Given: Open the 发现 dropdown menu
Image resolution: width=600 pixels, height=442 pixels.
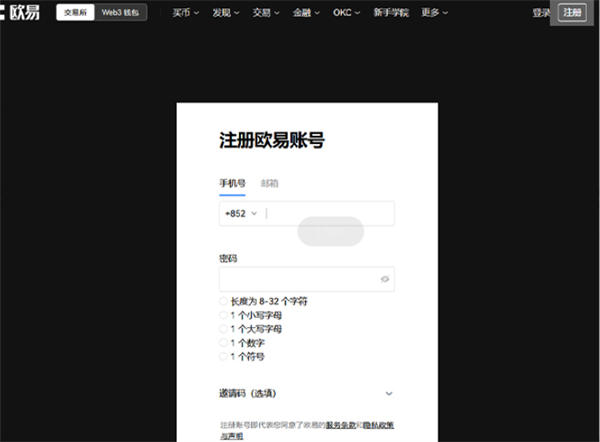Looking at the screenshot, I should tap(226, 13).
